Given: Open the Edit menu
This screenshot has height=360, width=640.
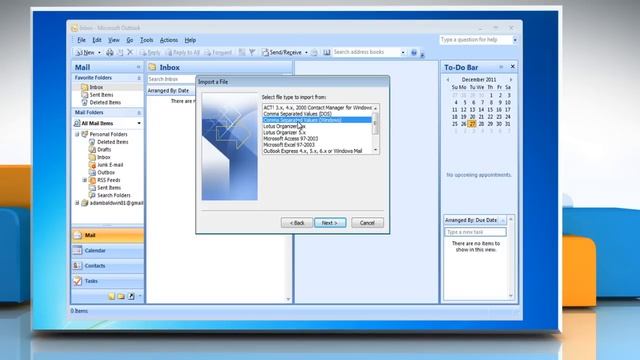Looking at the screenshot, I should (97, 40).
